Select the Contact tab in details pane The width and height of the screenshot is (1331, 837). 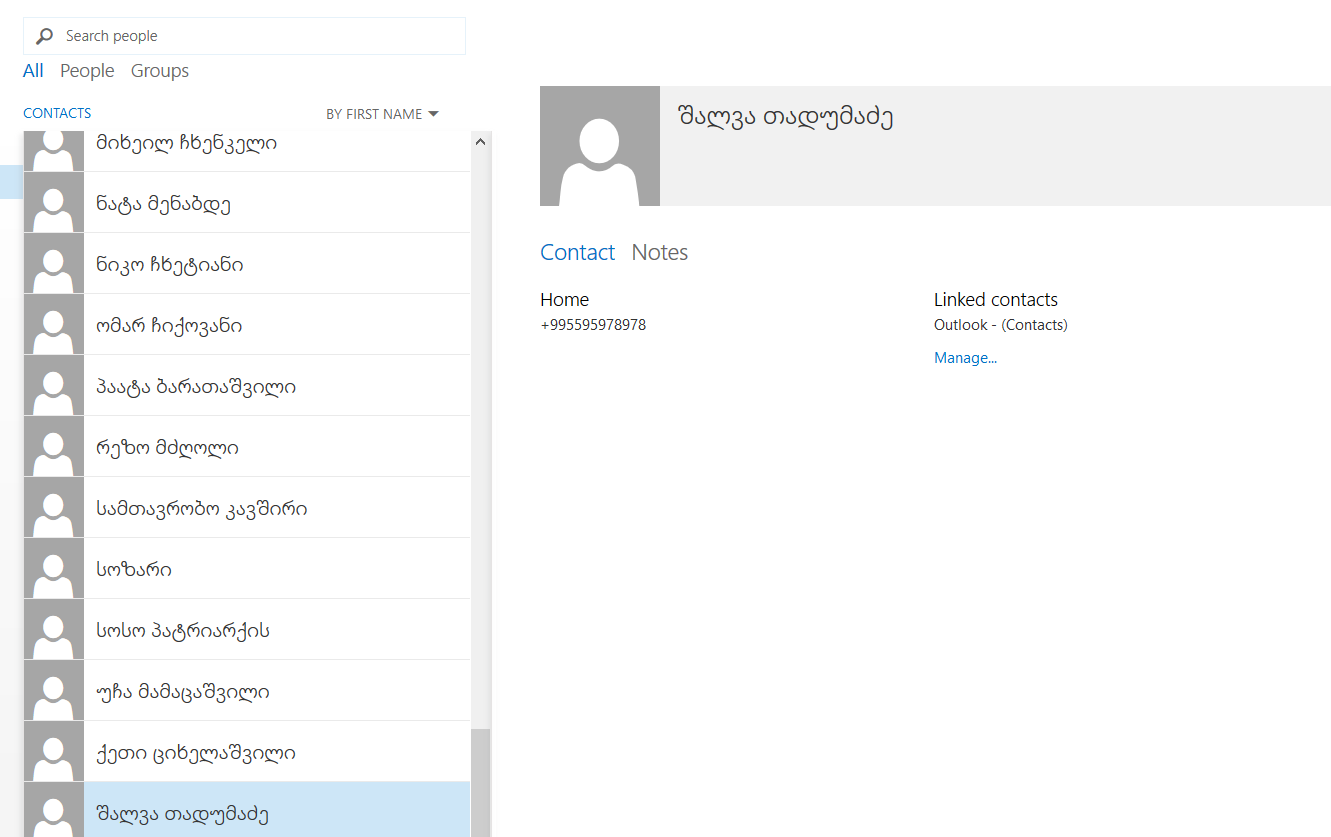coord(577,252)
